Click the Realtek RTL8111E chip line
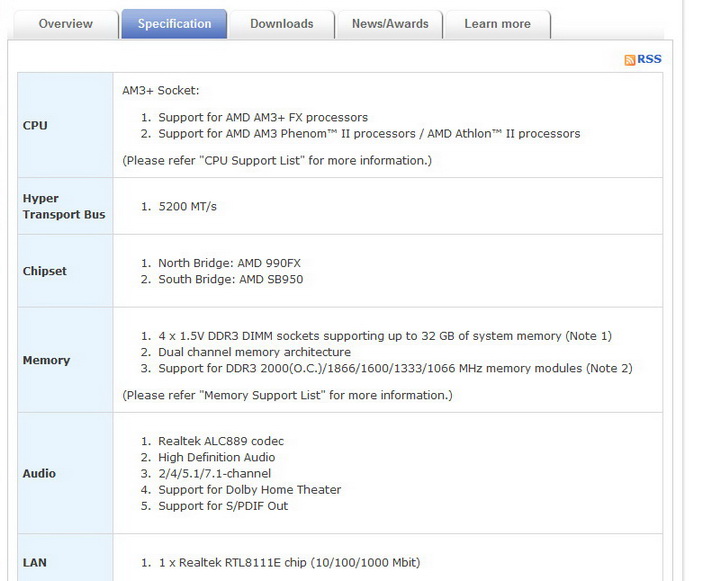The image size is (720, 581). point(289,563)
